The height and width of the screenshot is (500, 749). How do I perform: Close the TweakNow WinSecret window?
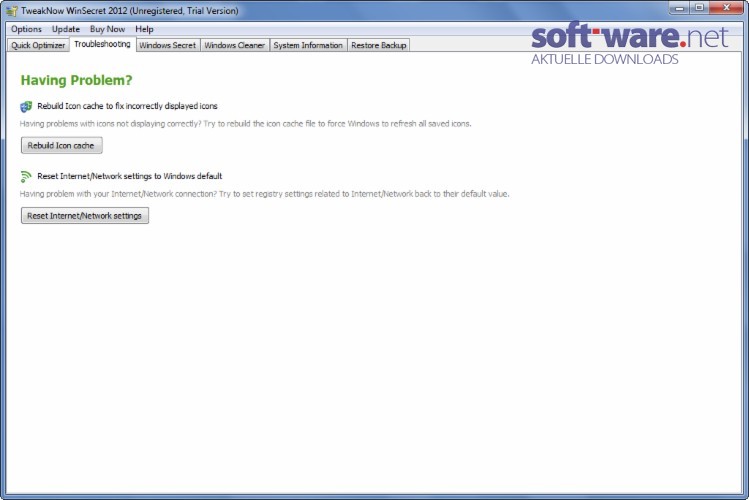(x=727, y=8)
